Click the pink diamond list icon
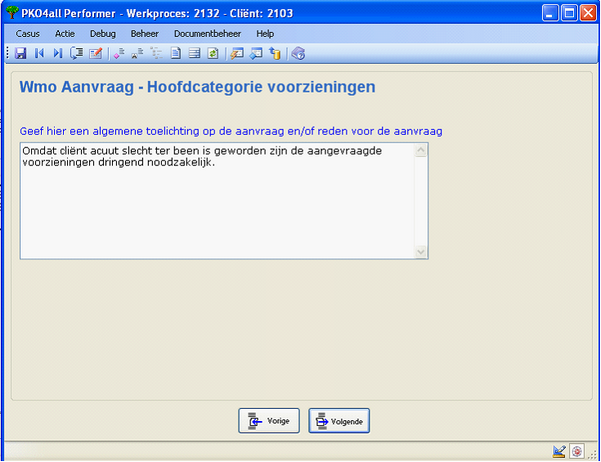The width and height of the screenshot is (601, 462). 119,53
